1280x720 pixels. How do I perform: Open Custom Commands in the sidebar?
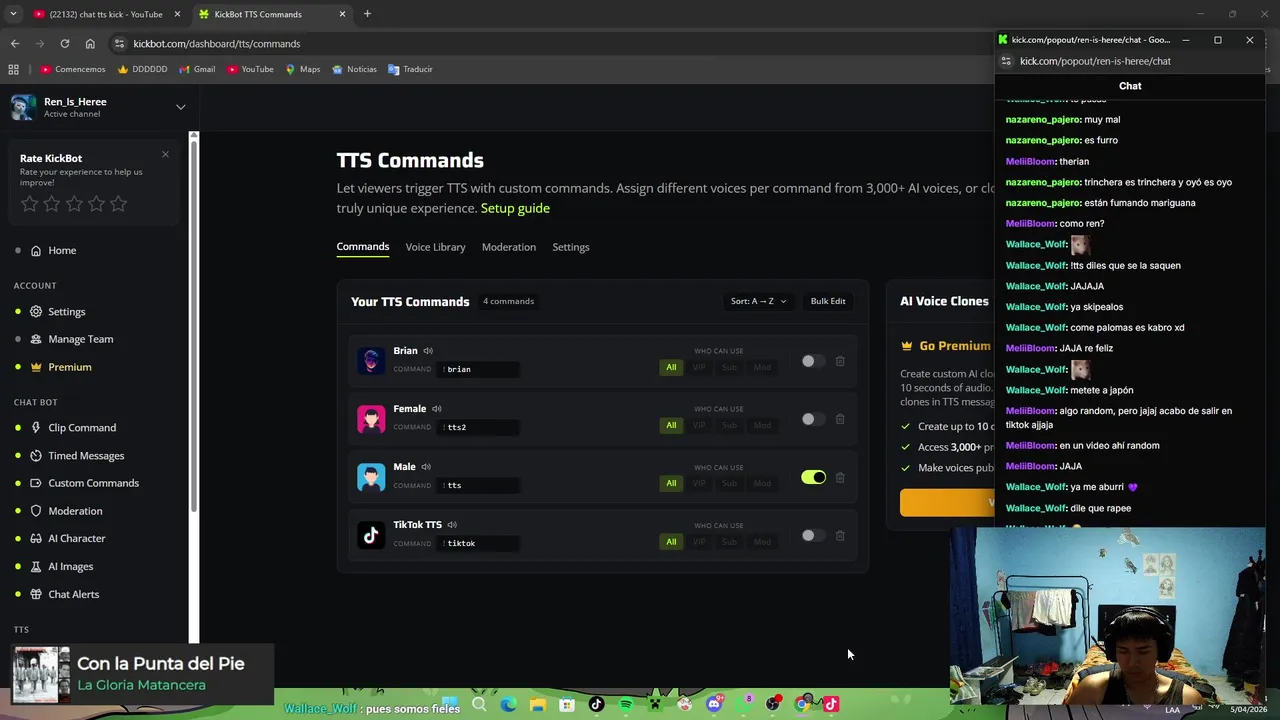coord(93,483)
